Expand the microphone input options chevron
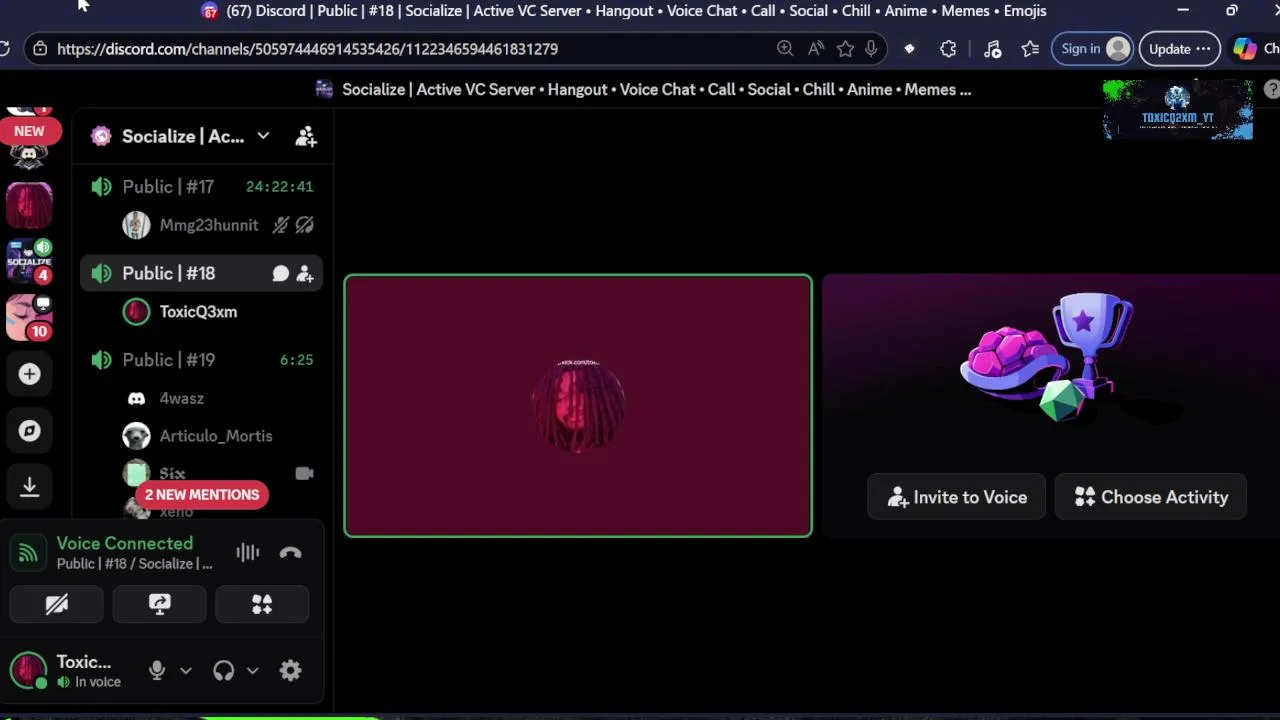Screen dimensions: 1280x720 (x=186, y=671)
